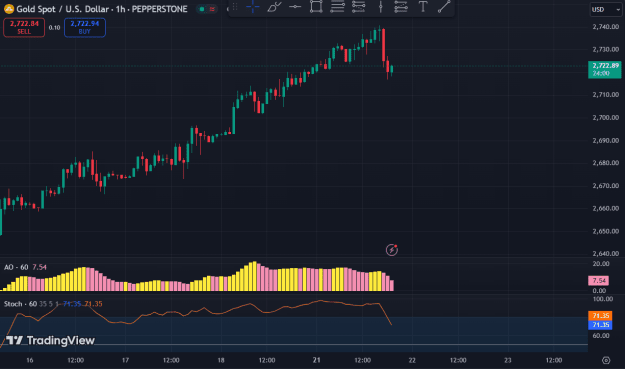Select the Stoch - 60 indicator legend
The image size is (625, 369).
coord(20,304)
